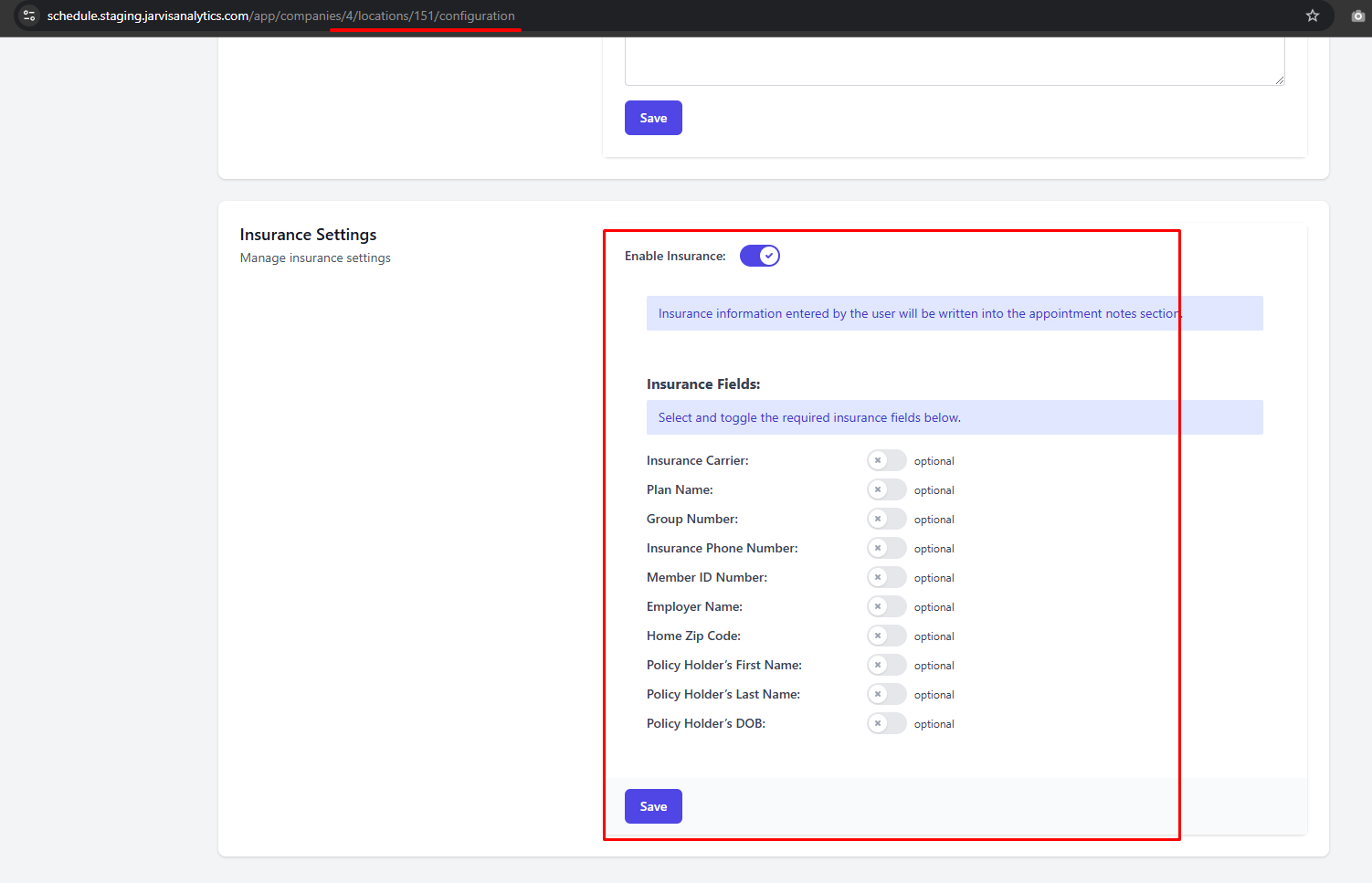Click the Policy Holder's DOB label
This screenshot has width=1372, height=883.
[x=706, y=724]
